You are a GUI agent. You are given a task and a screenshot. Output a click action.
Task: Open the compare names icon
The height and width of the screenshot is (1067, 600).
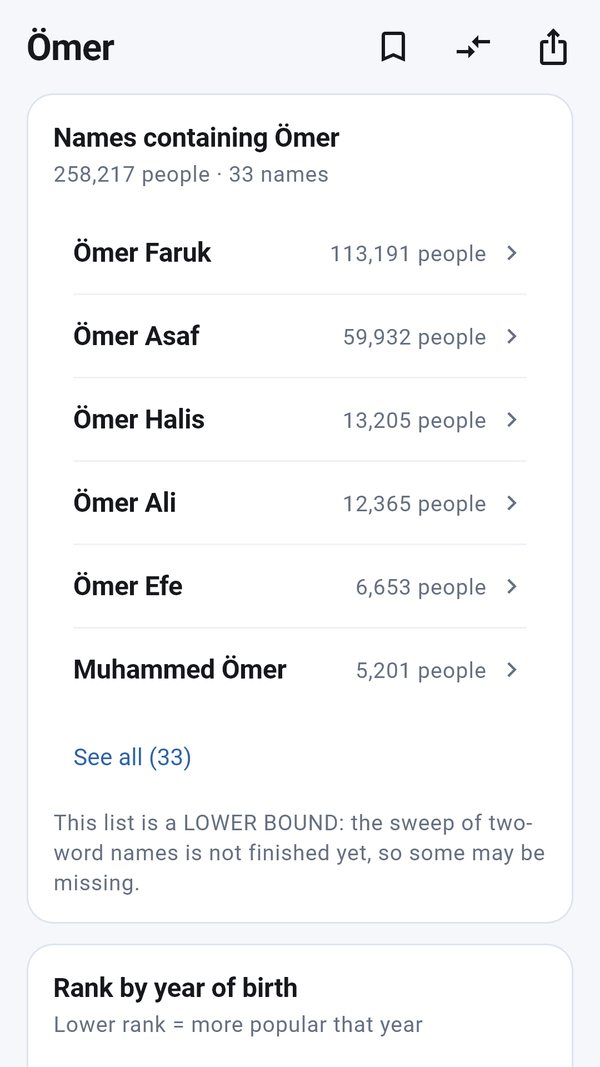click(473, 48)
